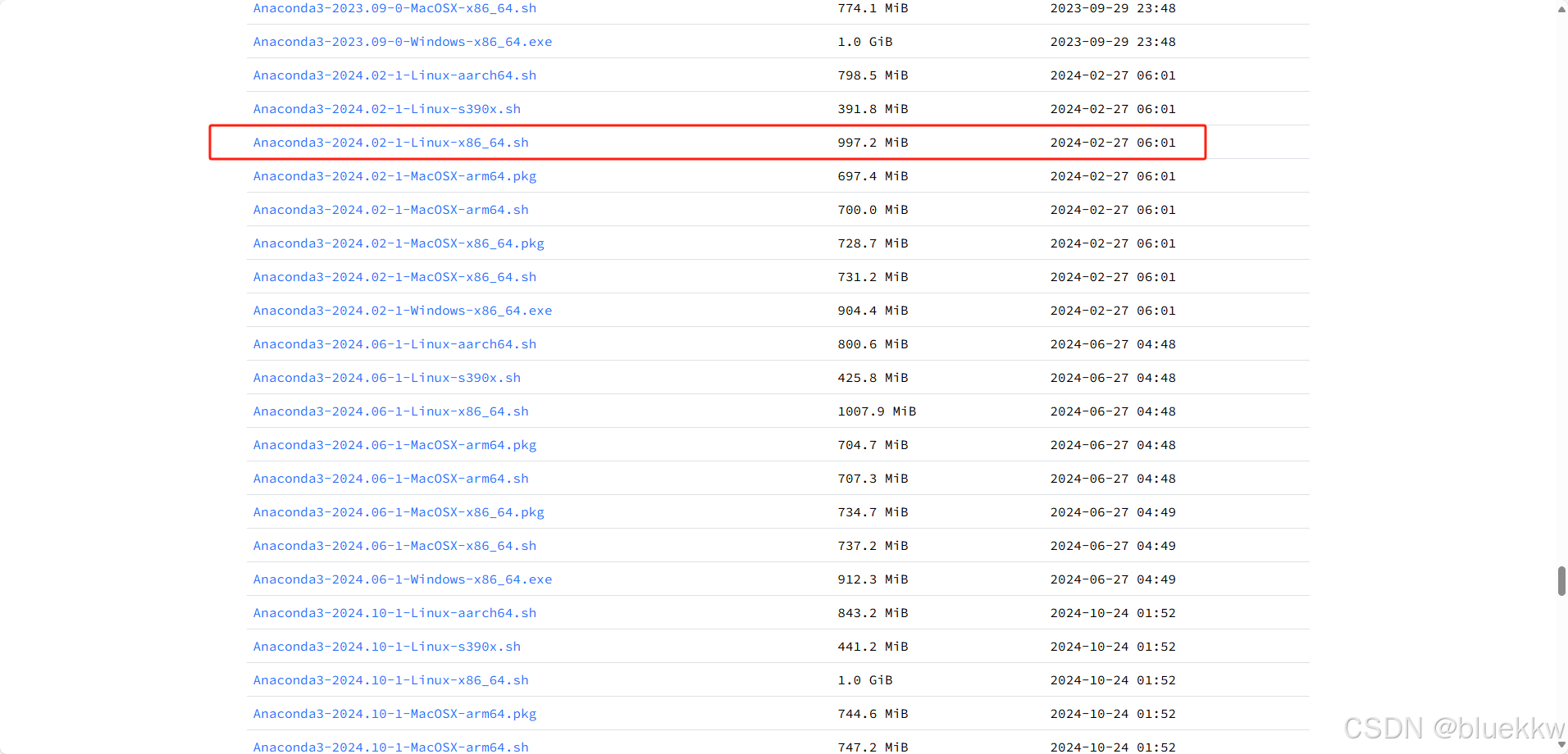Click the 912.3 MiB size value

pyautogui.click(x=873, y=579)
